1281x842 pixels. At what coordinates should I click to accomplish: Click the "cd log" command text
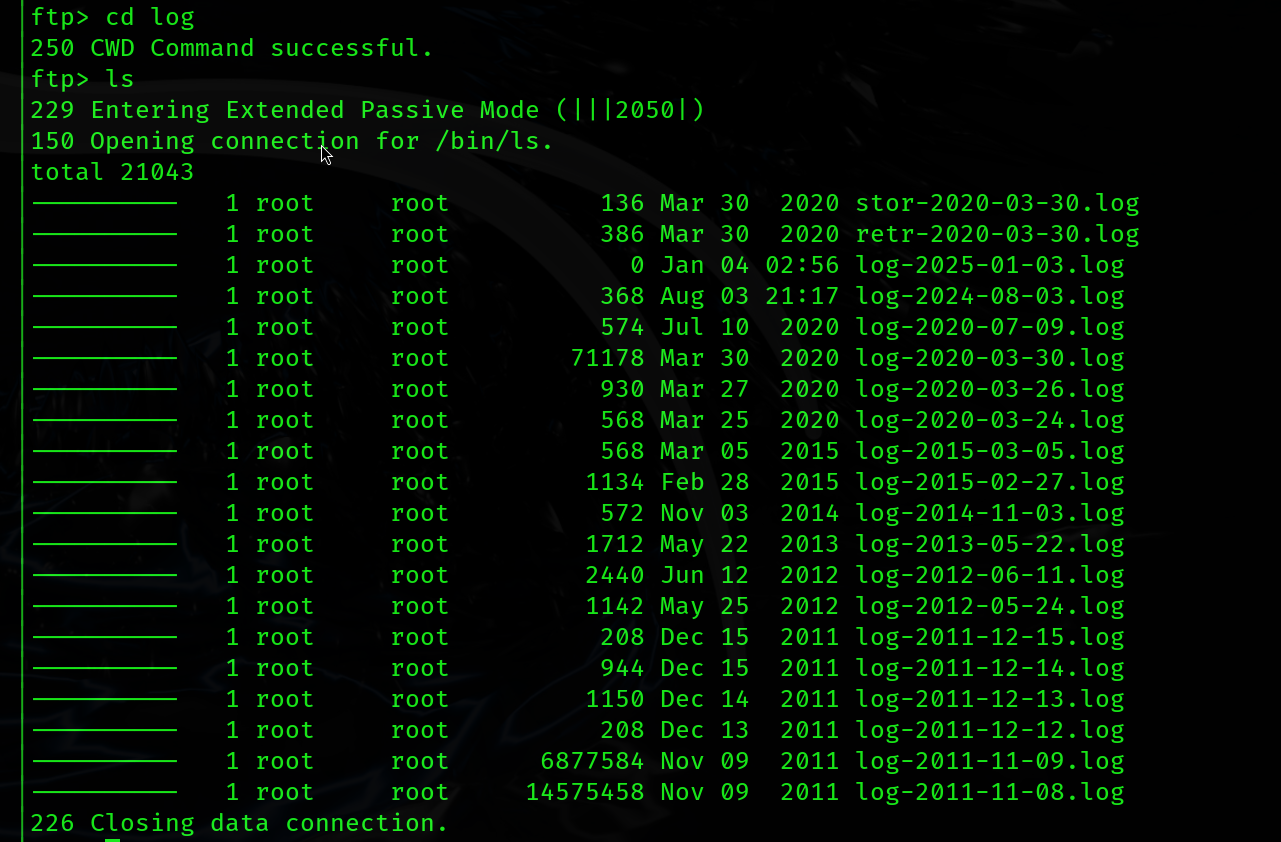click(150, 17)
